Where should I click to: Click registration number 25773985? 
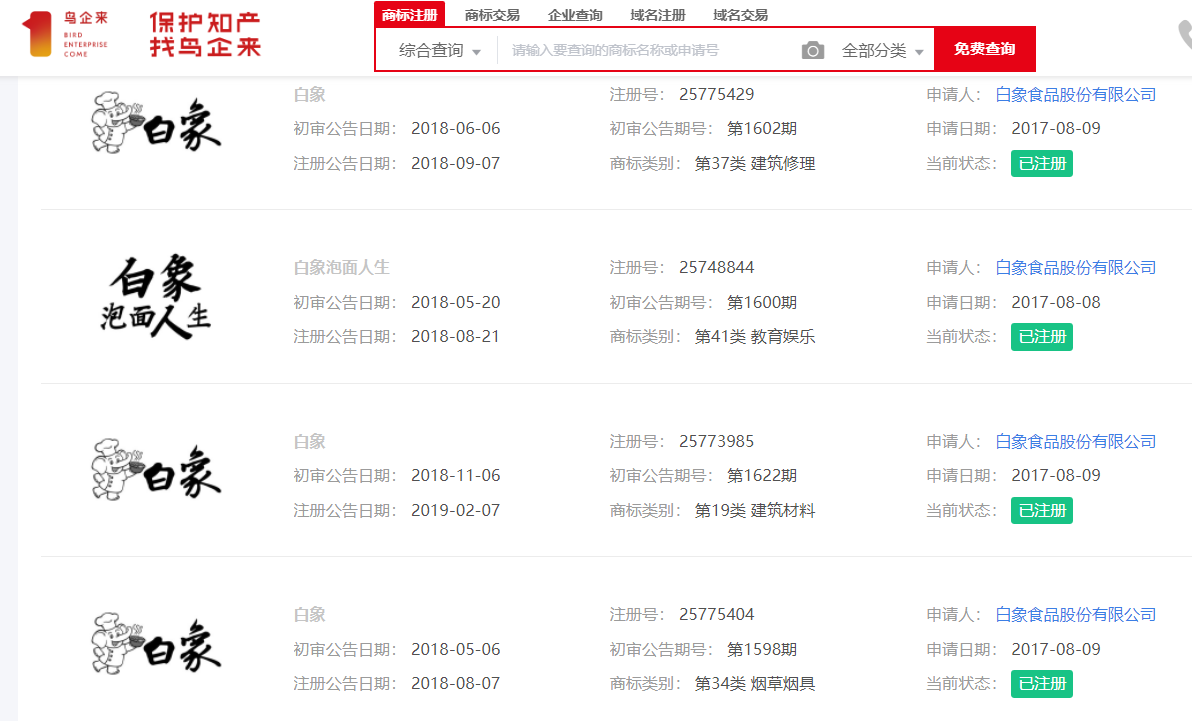pos(717,441)
